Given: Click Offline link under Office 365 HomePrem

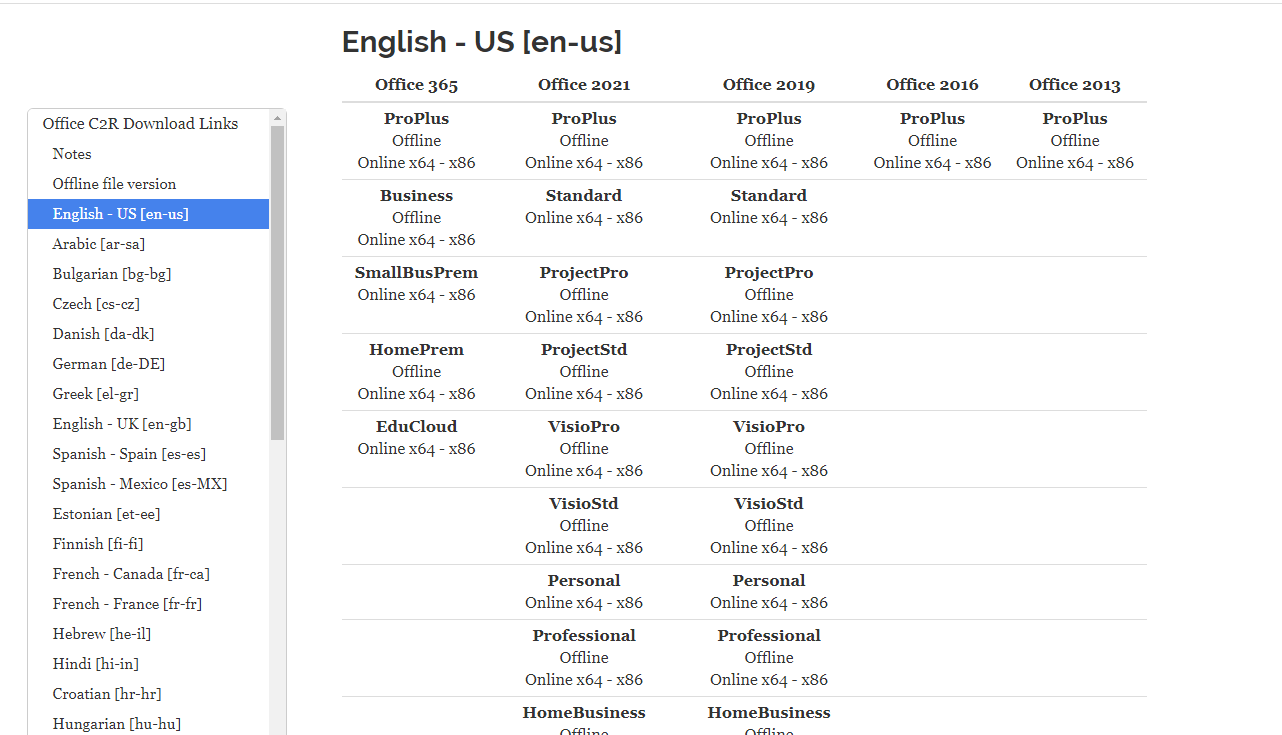Looking at the screenshot, I should (x=416, y=372).
